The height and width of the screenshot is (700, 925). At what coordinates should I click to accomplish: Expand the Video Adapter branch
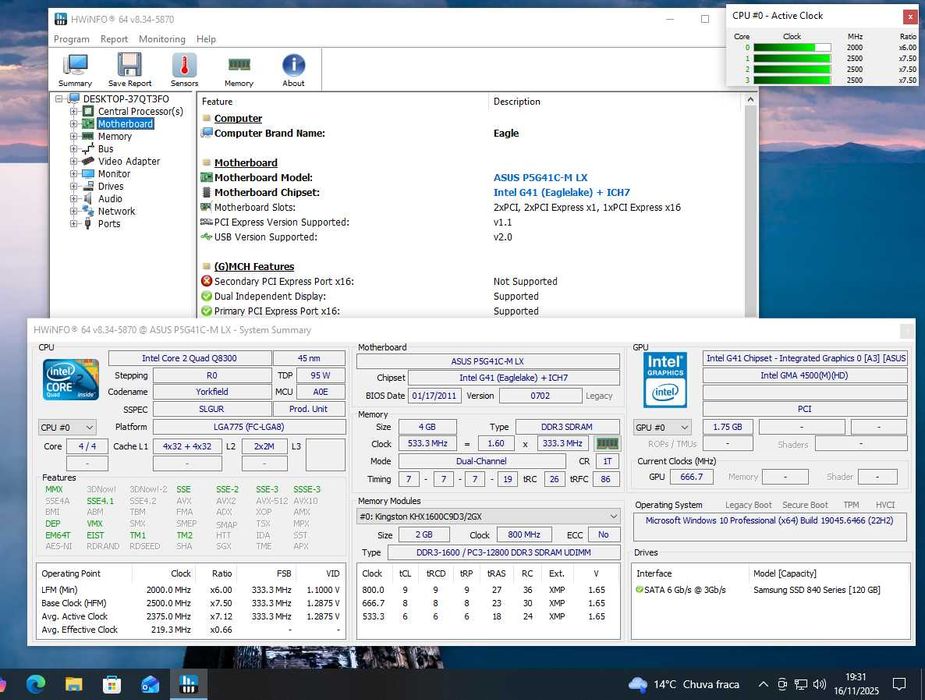73,161
